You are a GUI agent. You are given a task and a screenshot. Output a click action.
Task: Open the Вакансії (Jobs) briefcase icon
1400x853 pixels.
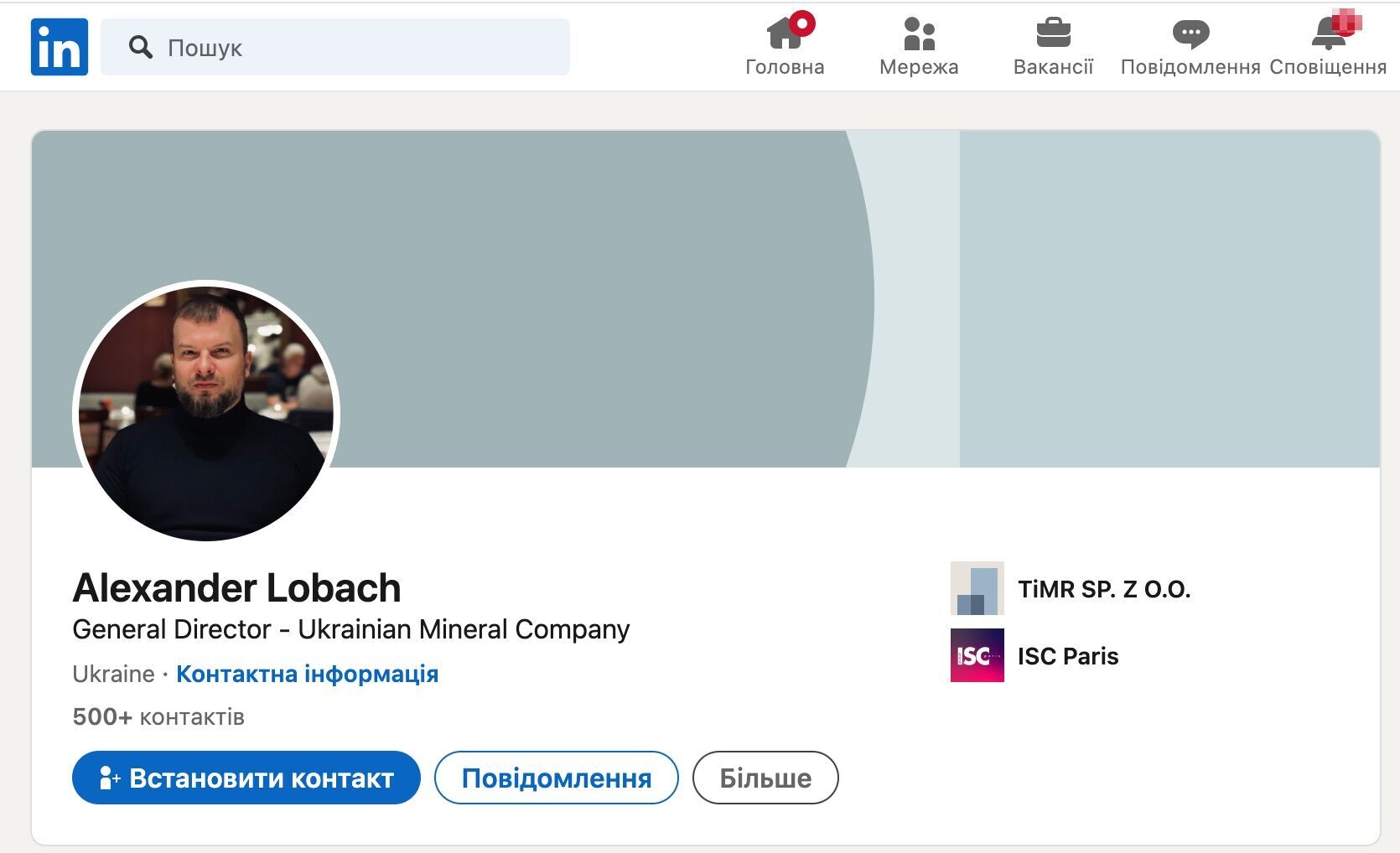click(1054, 35)
